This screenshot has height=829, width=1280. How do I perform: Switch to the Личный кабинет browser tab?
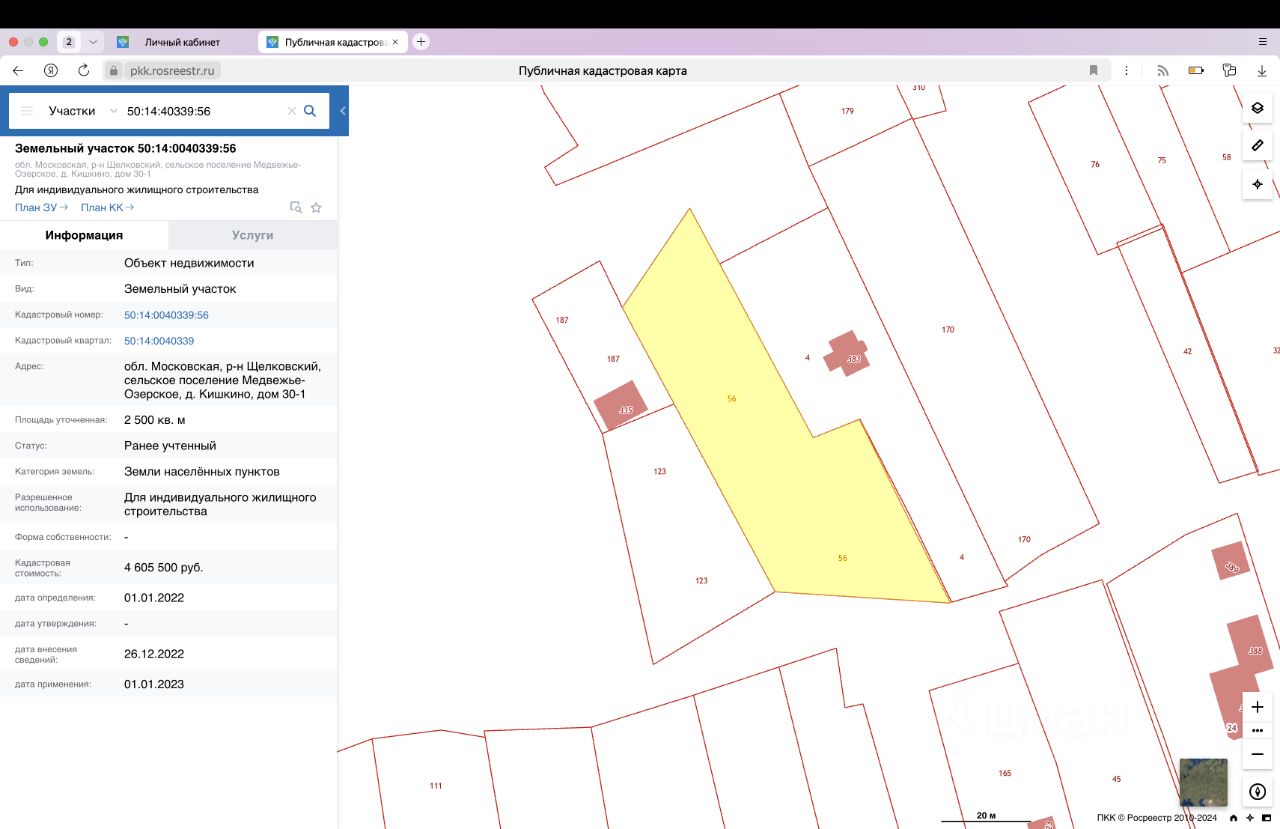click(x=181, y=42)
